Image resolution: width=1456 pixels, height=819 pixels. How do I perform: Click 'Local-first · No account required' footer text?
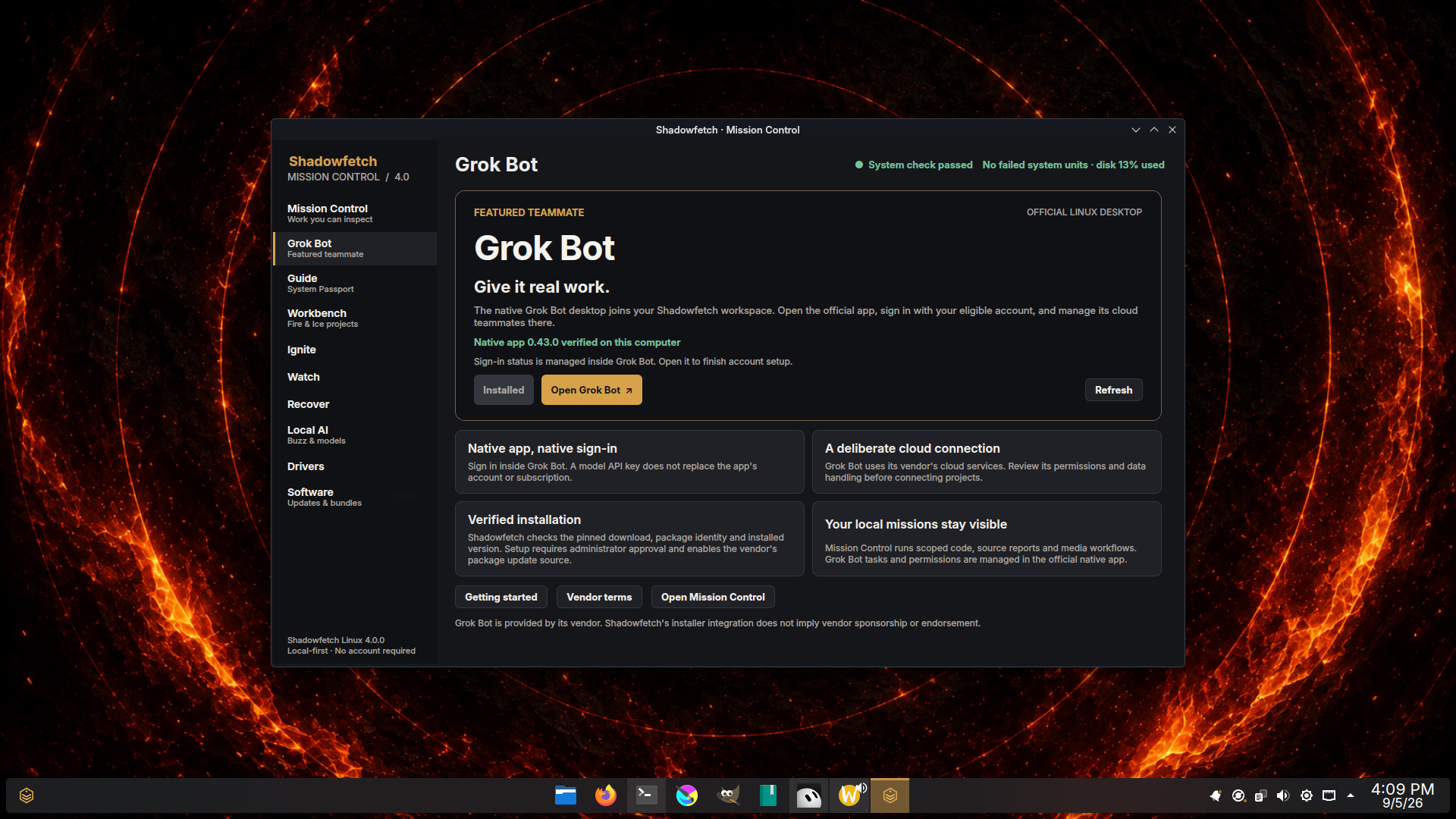point(351,651)
